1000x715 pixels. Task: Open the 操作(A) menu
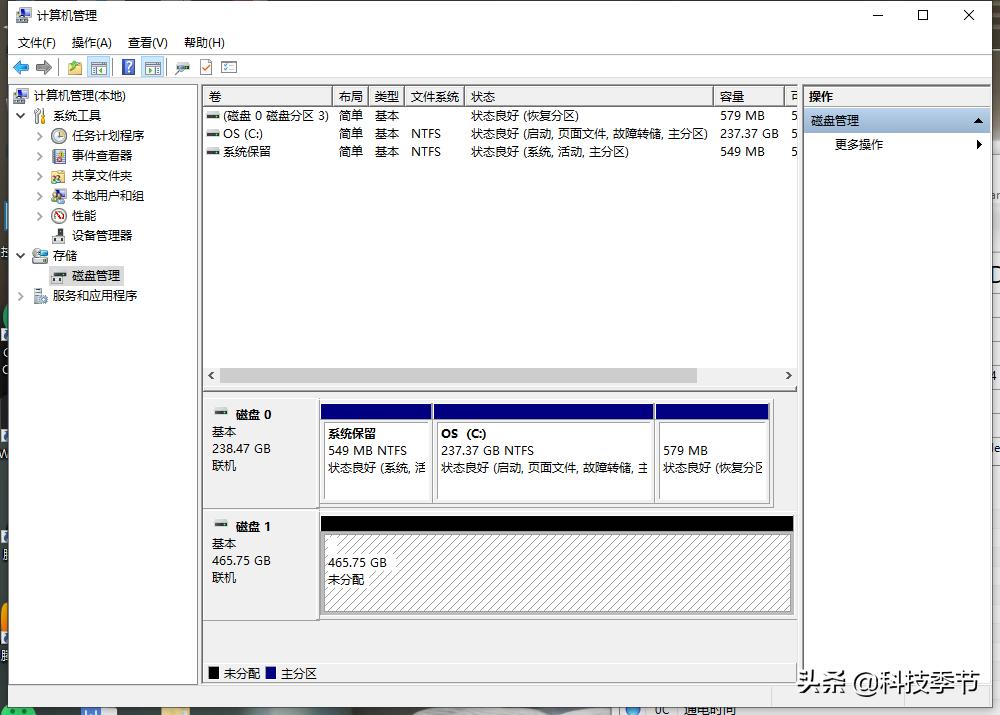click(x=91, y=42)
